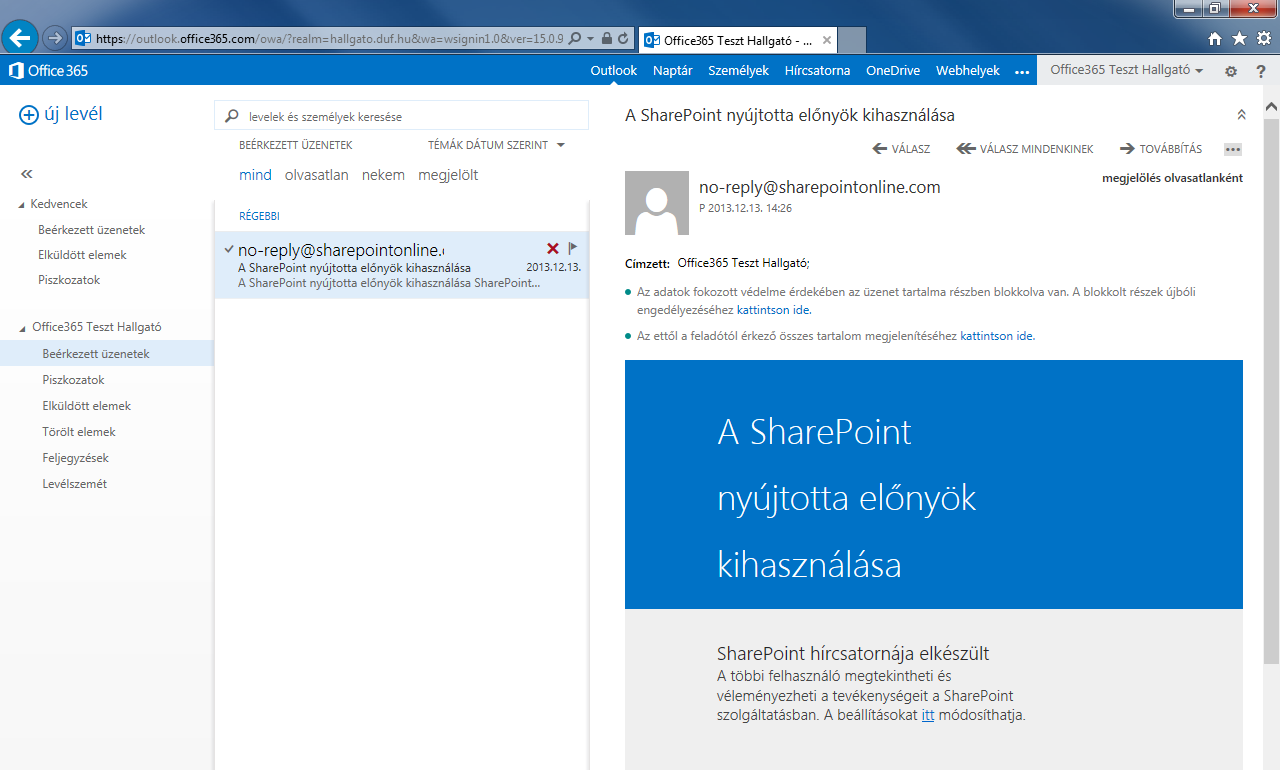This screenshot has width=1280, height=770.
Task: Click the sender avatar picture
Action: (657, 203)
